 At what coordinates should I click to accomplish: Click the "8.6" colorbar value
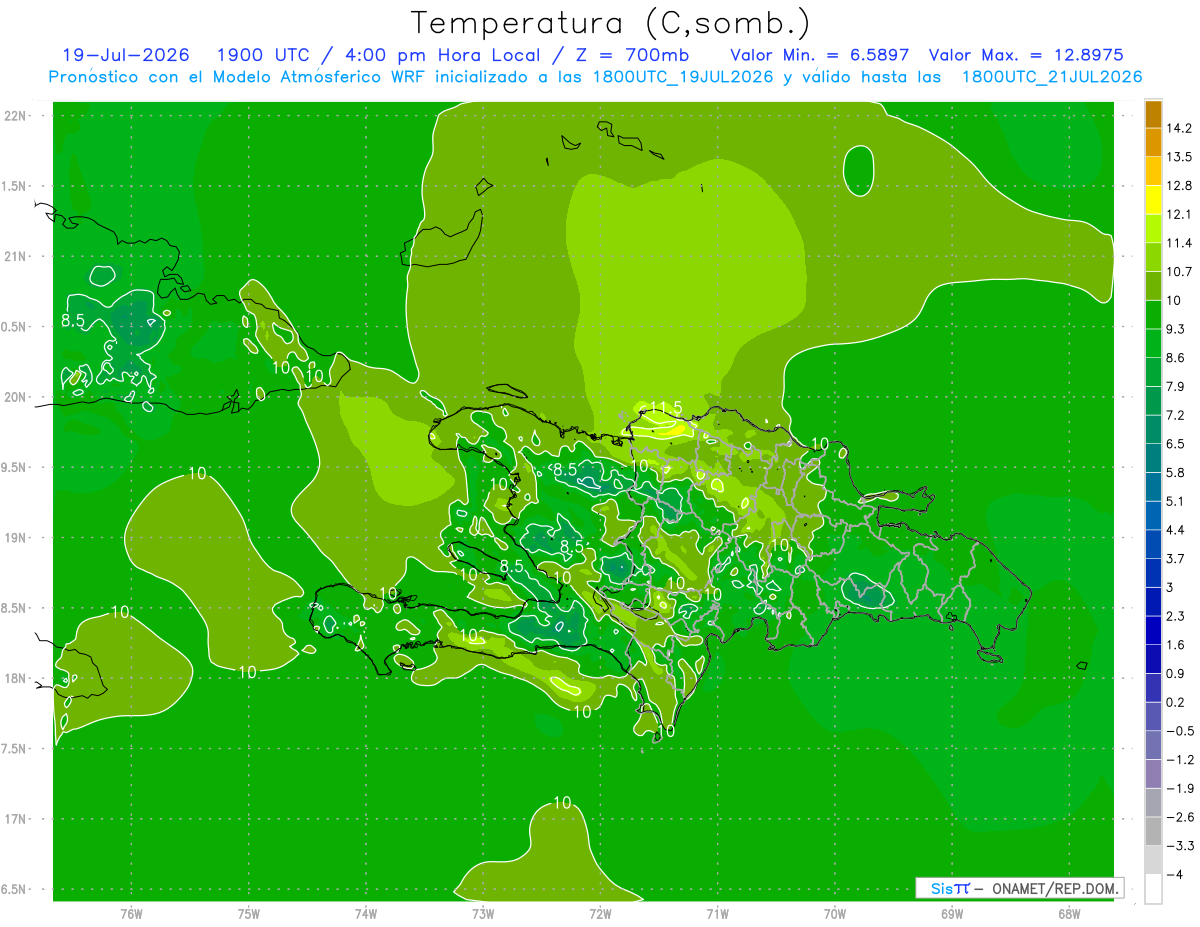point(1176,357)
